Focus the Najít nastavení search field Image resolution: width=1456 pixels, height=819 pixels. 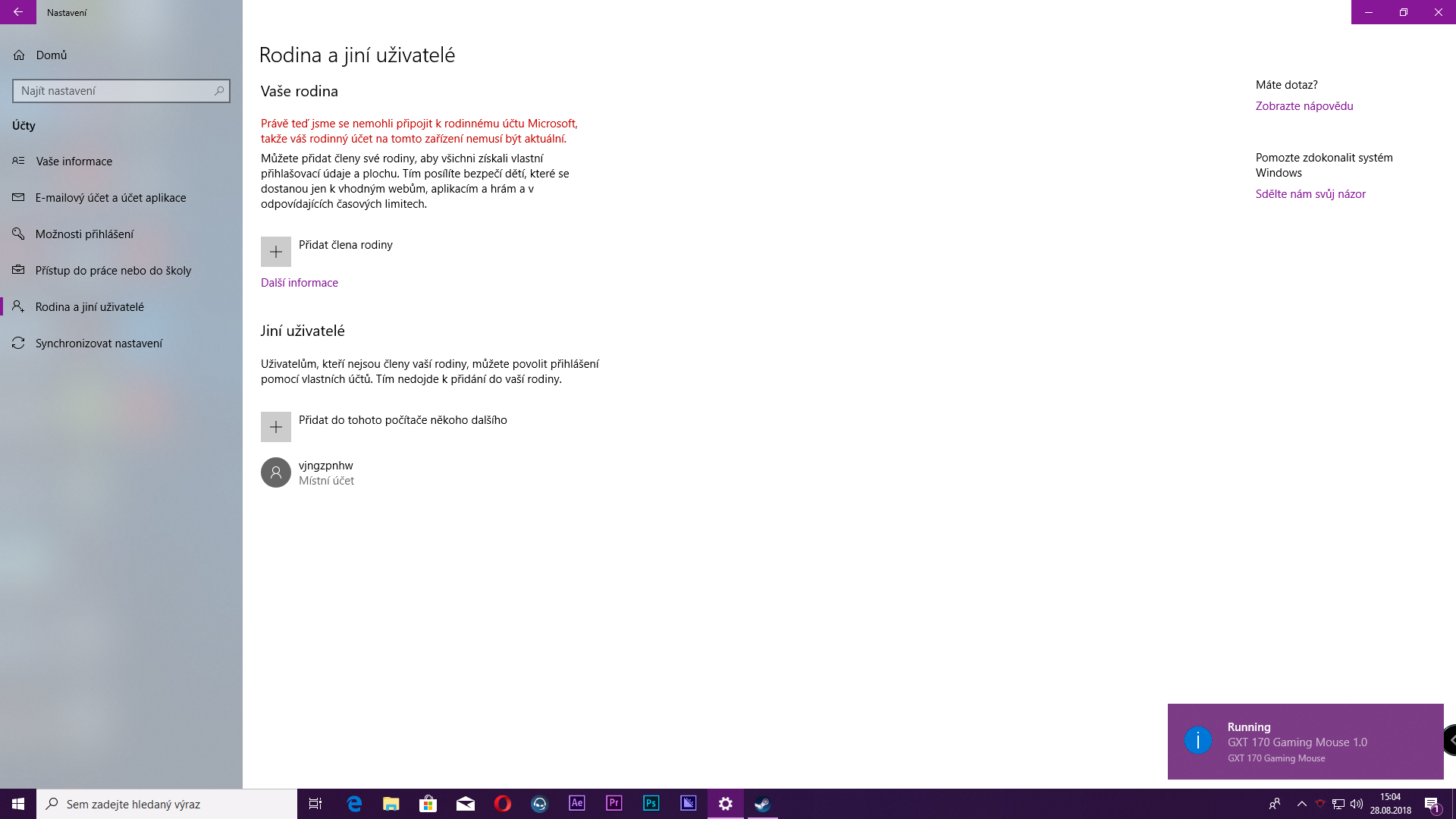[114, 91]
